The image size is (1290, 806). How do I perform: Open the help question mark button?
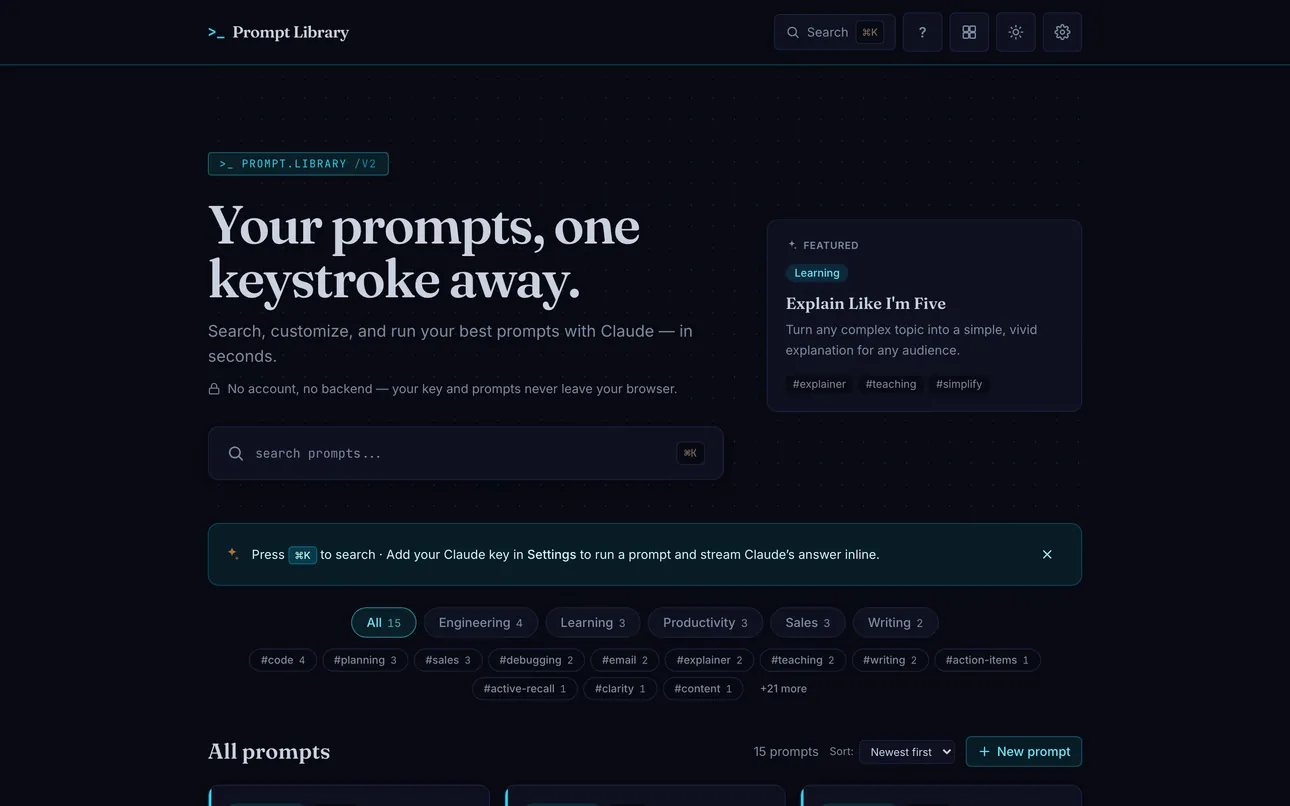922,32
